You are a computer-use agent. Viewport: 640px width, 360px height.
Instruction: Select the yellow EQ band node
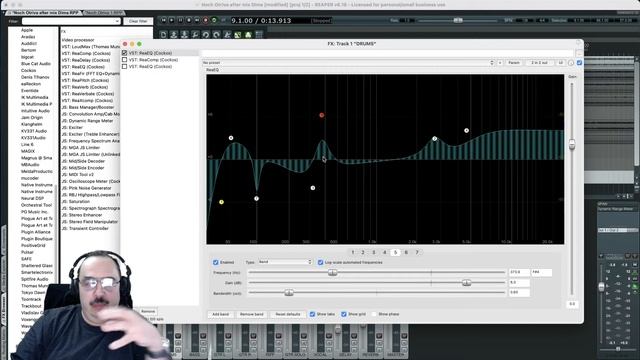221,202
